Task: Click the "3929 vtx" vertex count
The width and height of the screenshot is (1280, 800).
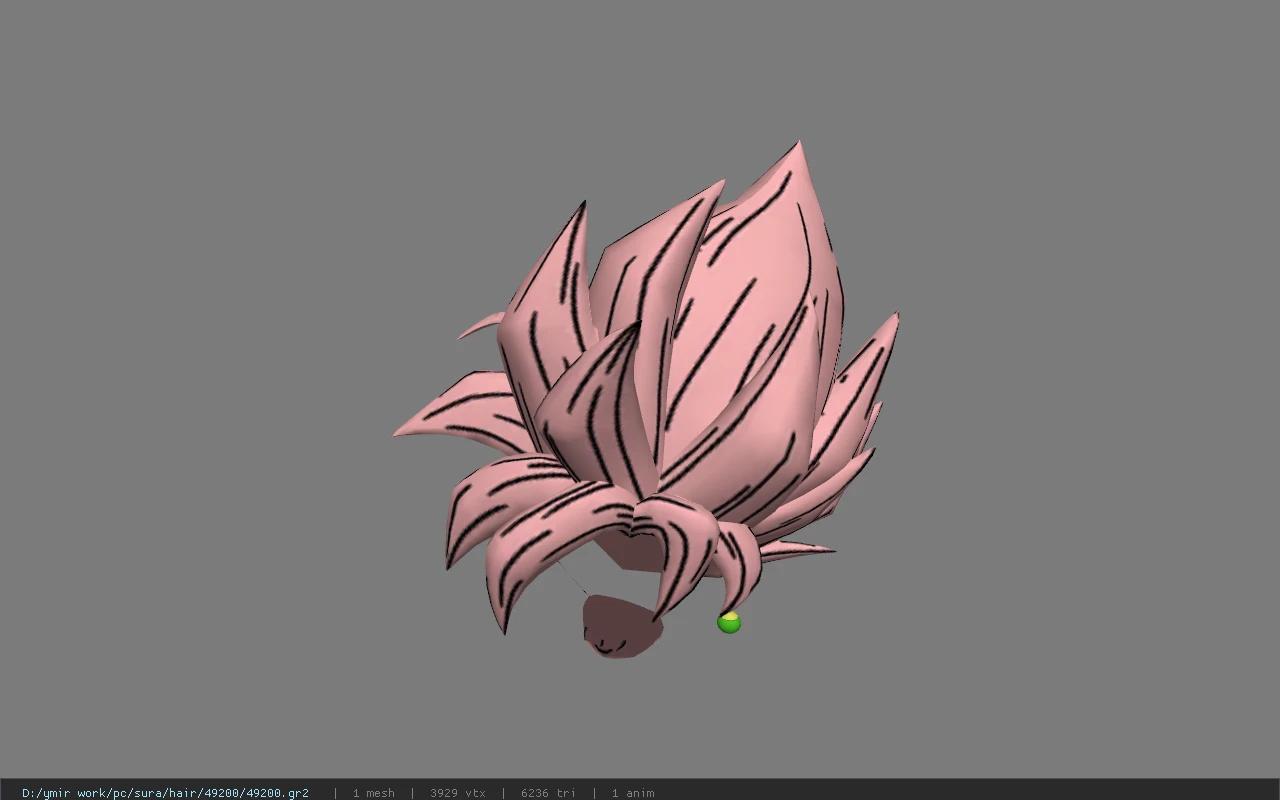Action: (458, 793)
